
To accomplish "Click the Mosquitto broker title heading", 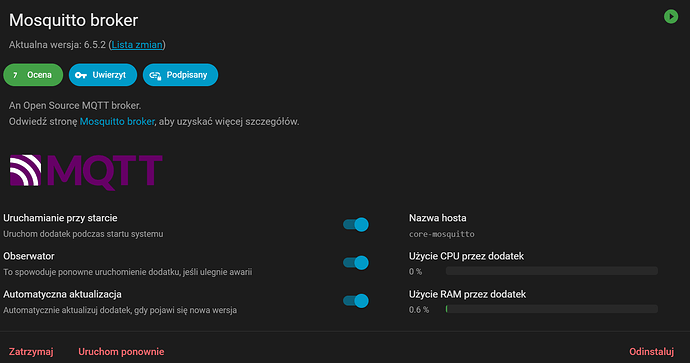I will (x=73, y=20).
